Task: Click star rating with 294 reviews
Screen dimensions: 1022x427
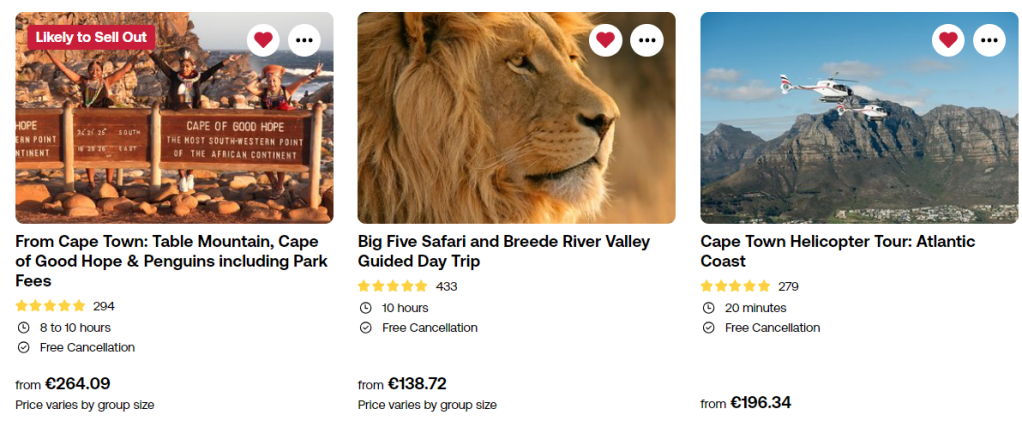Action: (51, 306)
